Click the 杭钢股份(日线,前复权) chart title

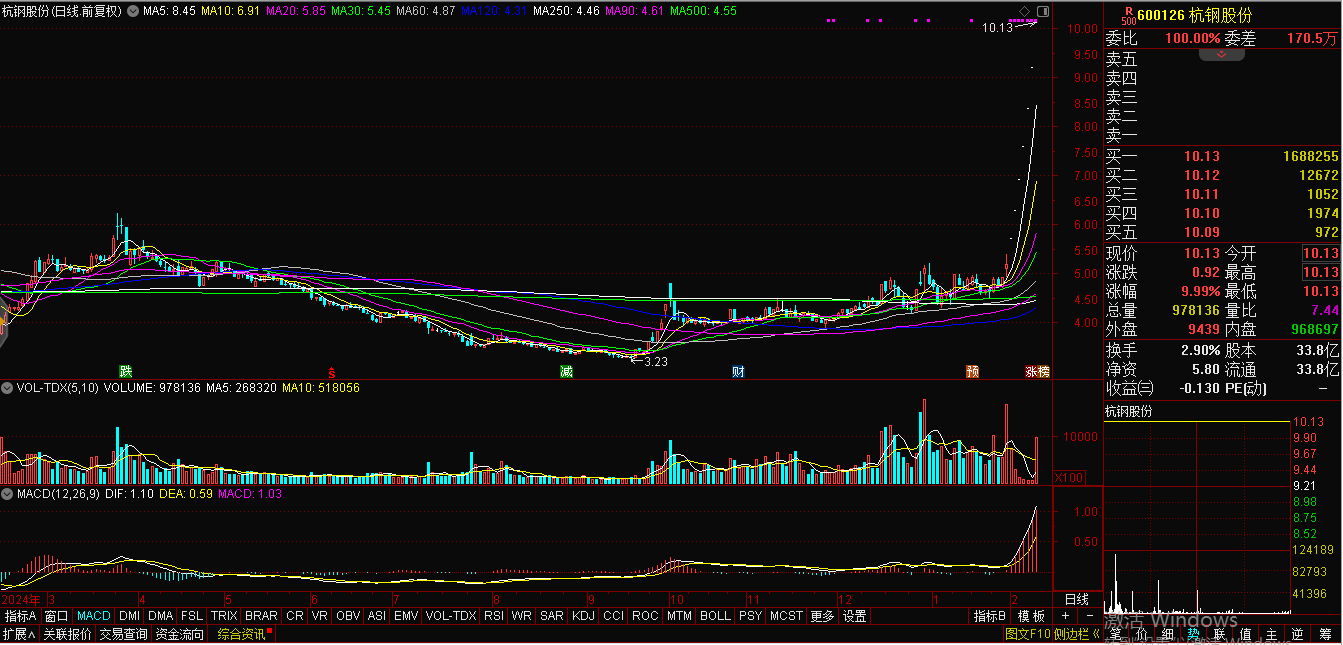[62, 11]
